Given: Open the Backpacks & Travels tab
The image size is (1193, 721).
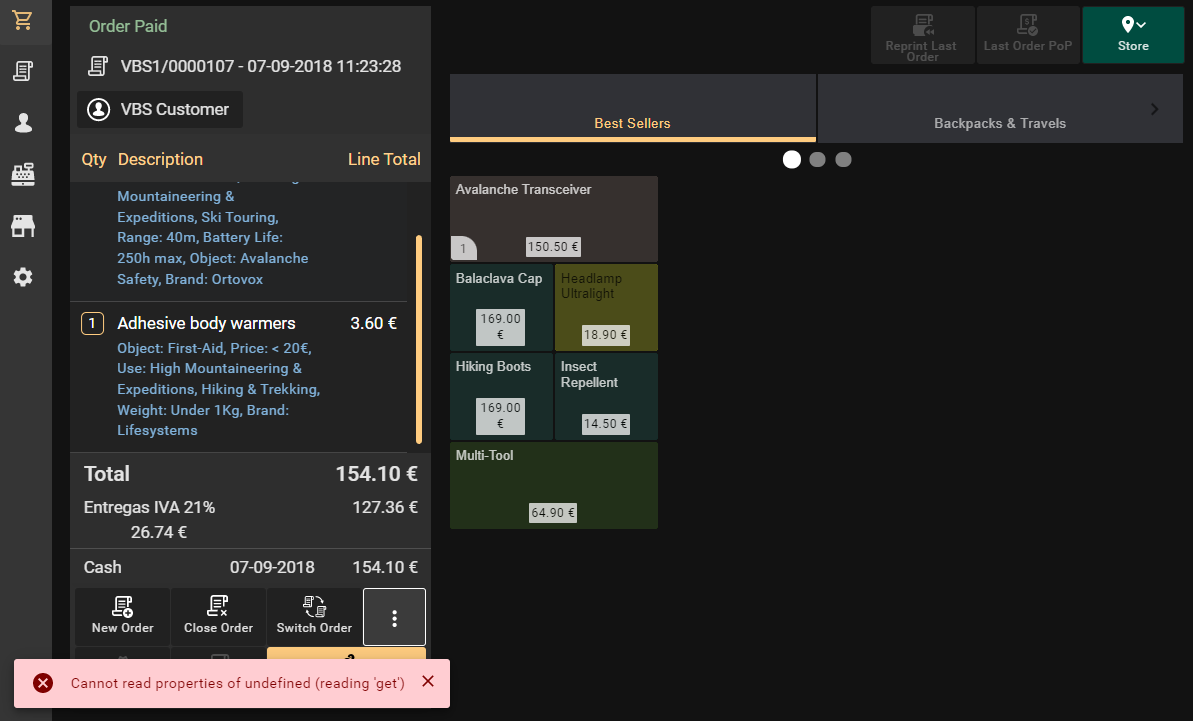Looking at the screenshot, I should (1000, 109).
